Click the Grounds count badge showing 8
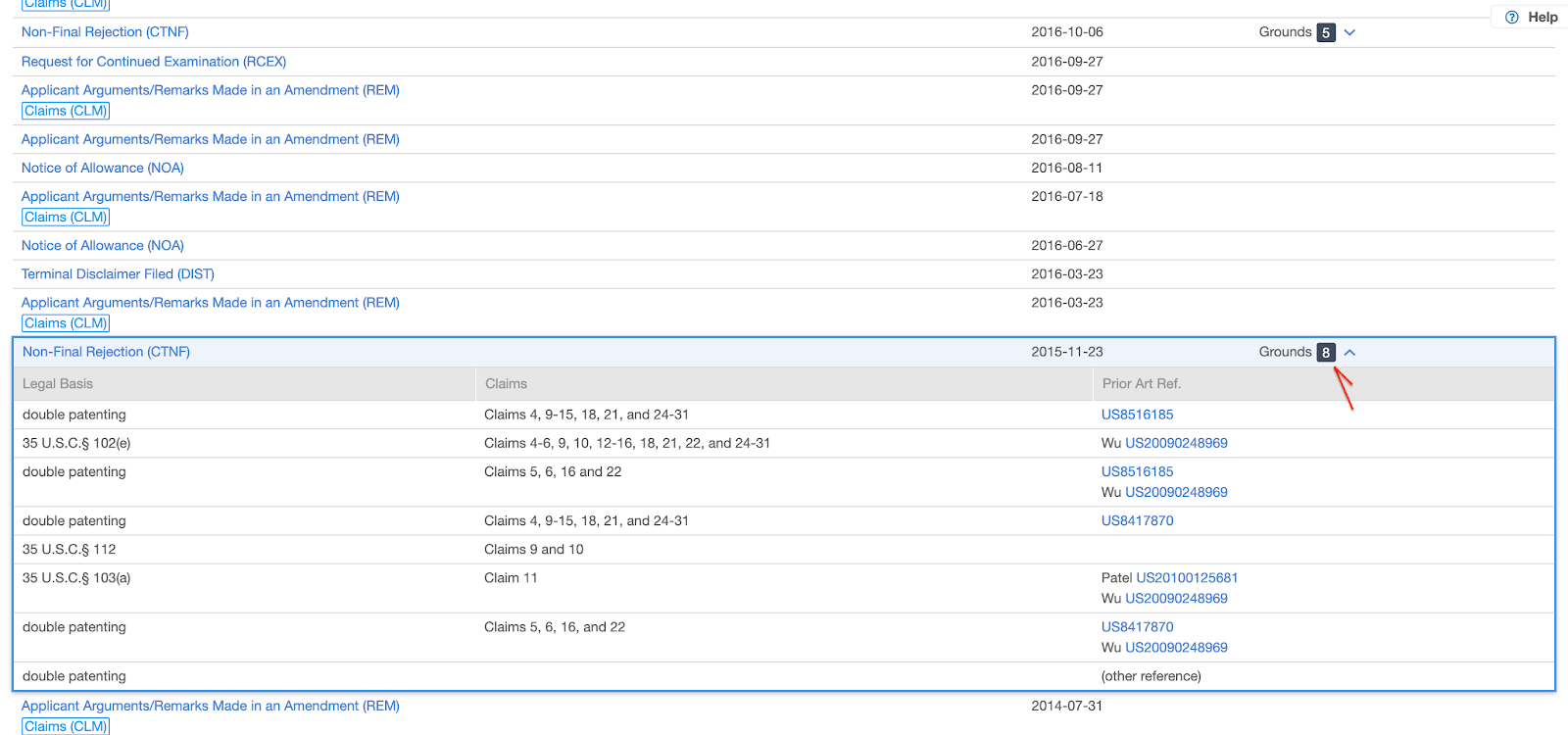The image size is (1568, 735). point(1326,352)
